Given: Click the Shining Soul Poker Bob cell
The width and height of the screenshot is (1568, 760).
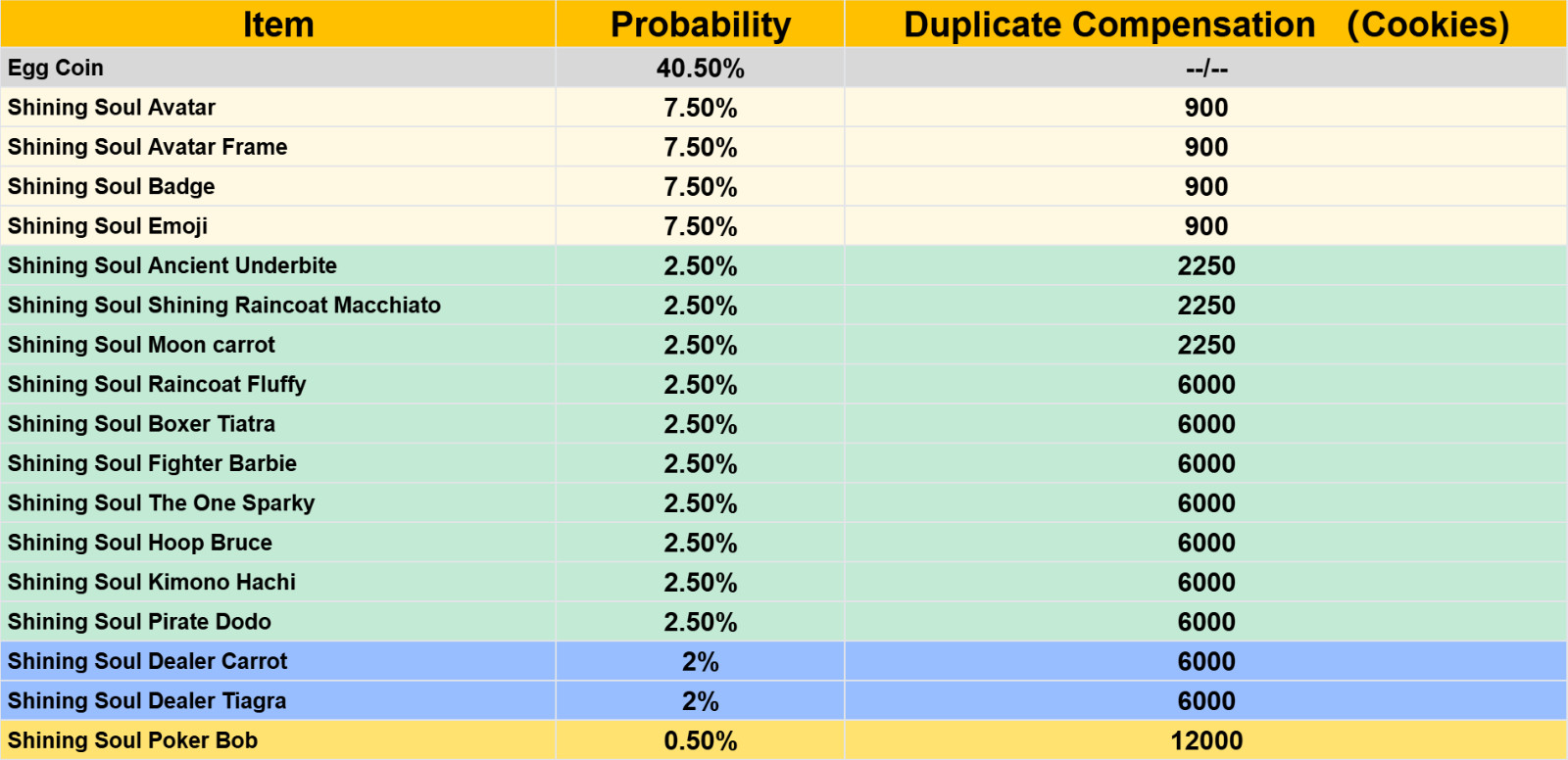Looking at the screenshot, I should click(278, 739).
